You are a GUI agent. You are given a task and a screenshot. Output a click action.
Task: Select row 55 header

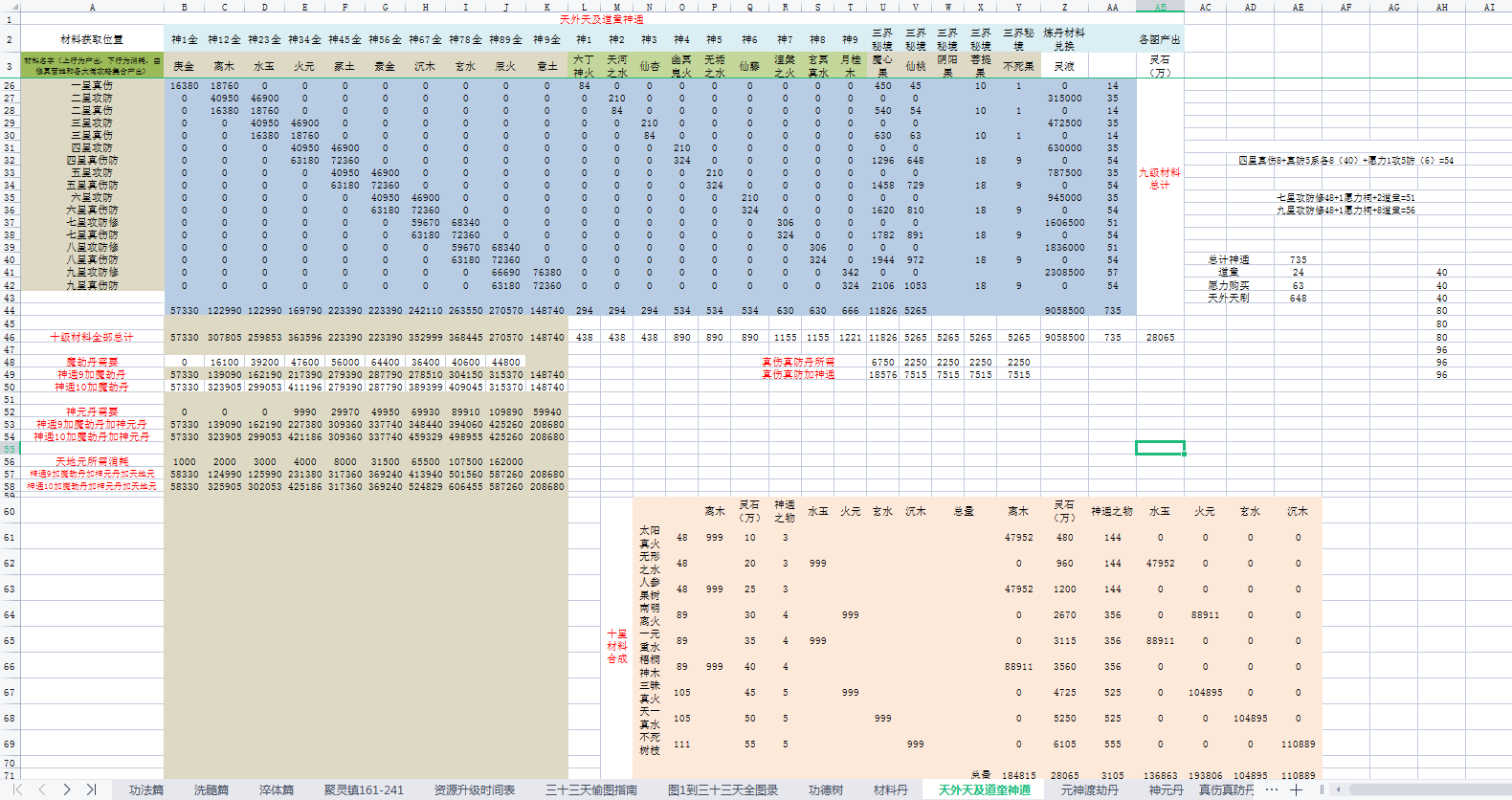(10, 449)
